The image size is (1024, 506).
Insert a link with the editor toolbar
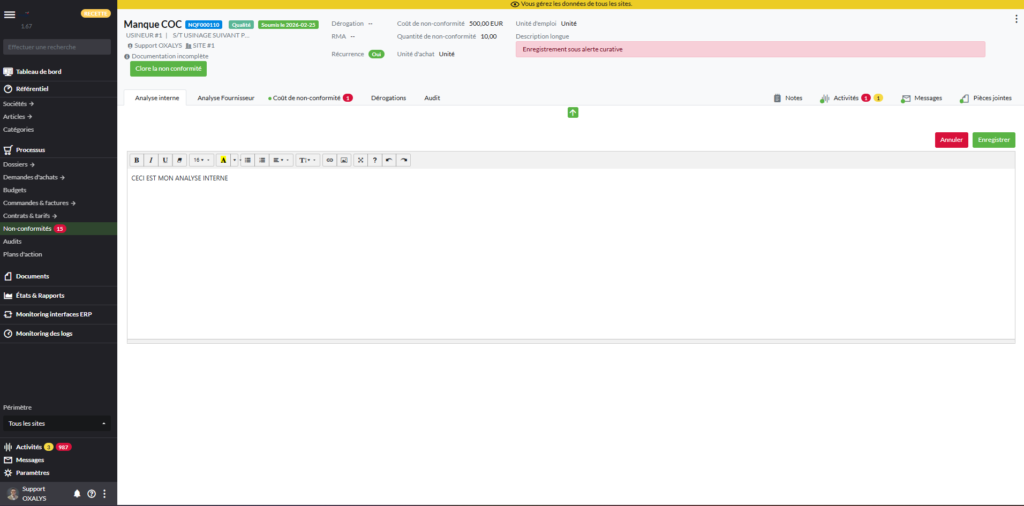[329, 160]
